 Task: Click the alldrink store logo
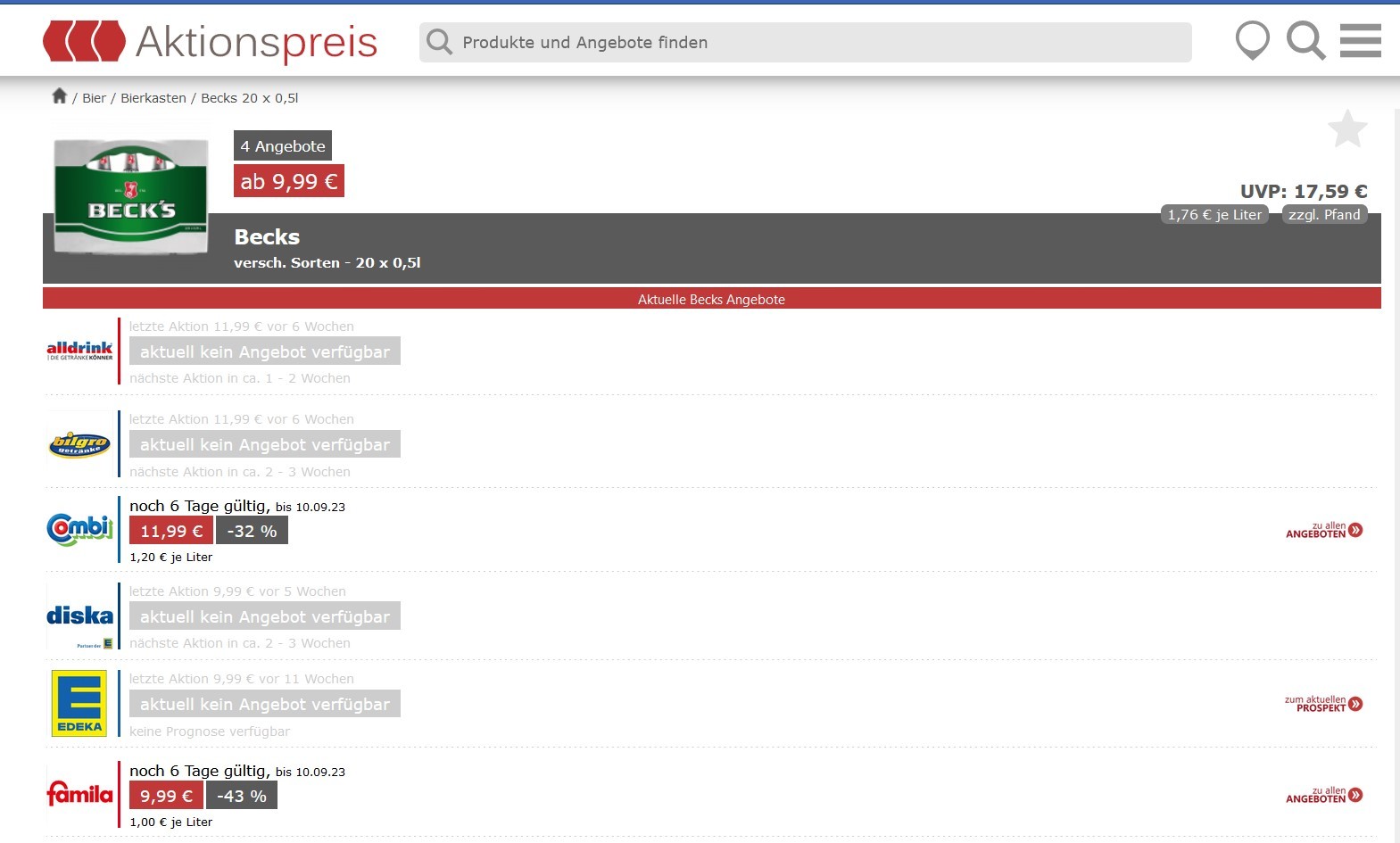point(80,351)
